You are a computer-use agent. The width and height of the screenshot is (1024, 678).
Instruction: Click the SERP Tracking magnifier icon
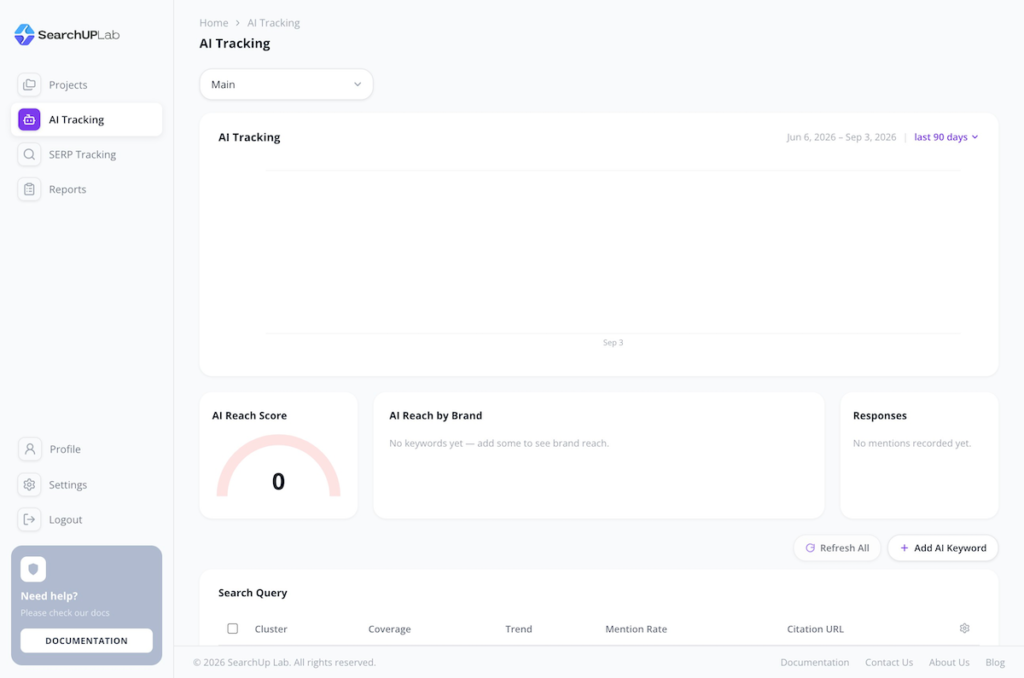29,155
